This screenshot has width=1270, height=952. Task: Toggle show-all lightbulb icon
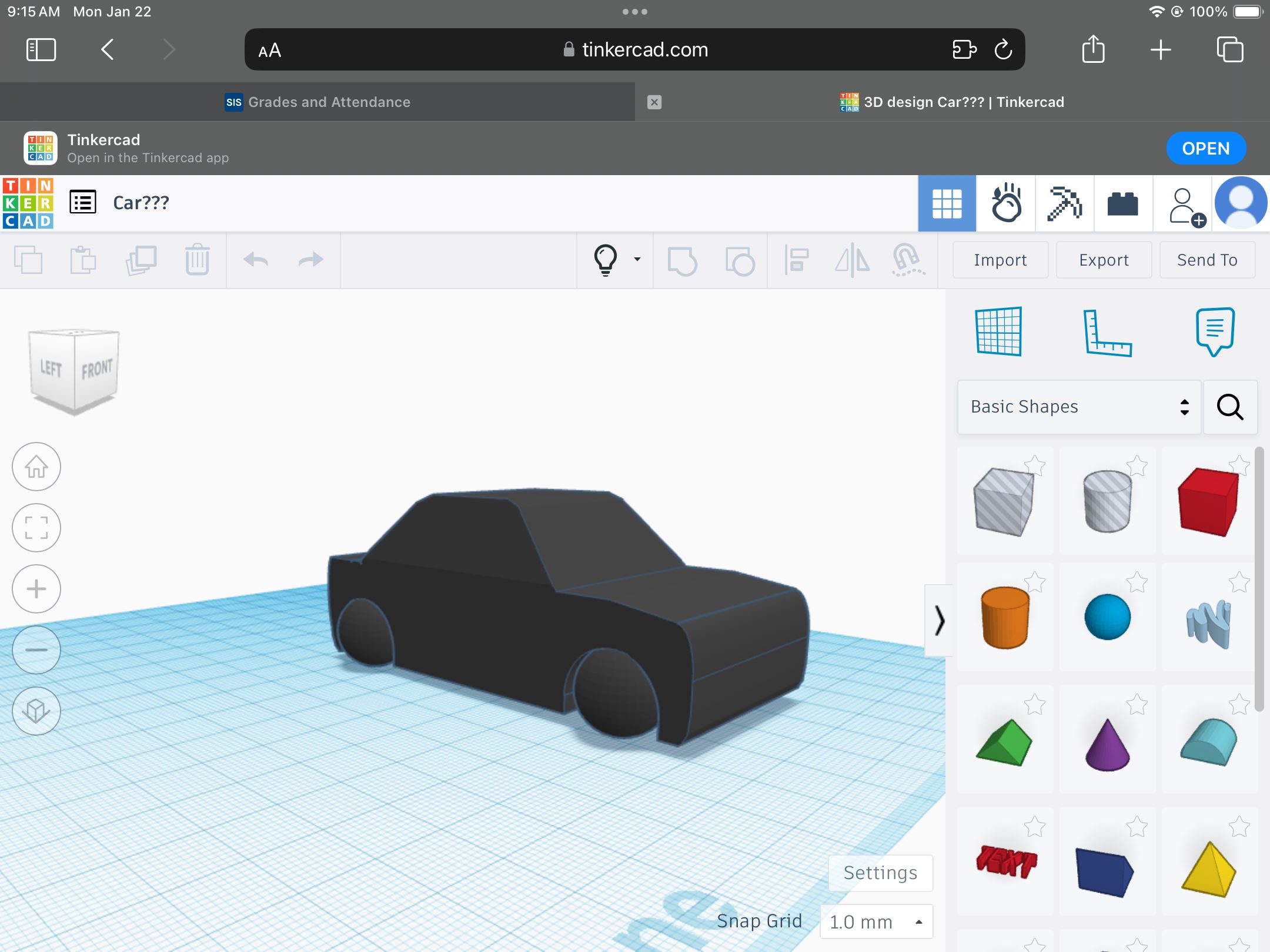tap(606, 260)
